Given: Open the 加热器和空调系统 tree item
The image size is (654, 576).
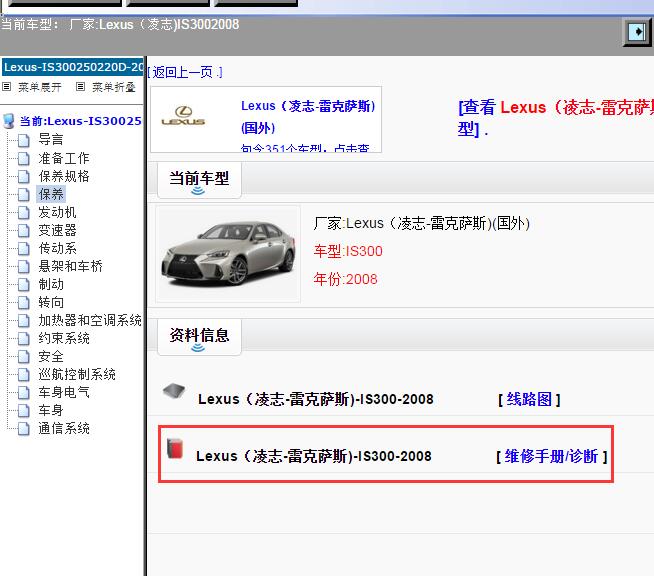Looking at the screenshot, I should point(90,320).
